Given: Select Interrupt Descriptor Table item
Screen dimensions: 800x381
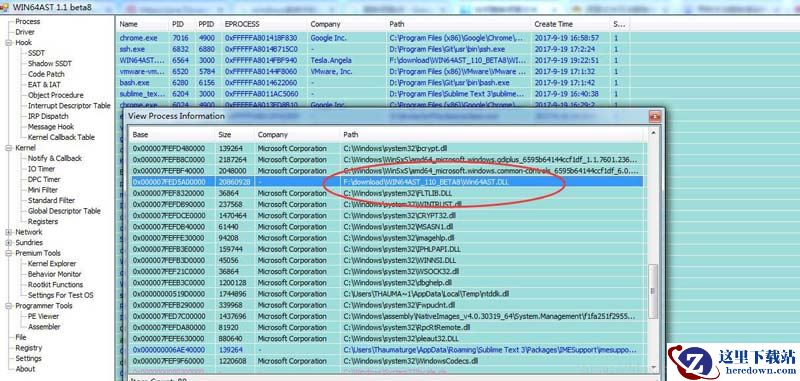Looking at the screenshot, I should point(69,106).
